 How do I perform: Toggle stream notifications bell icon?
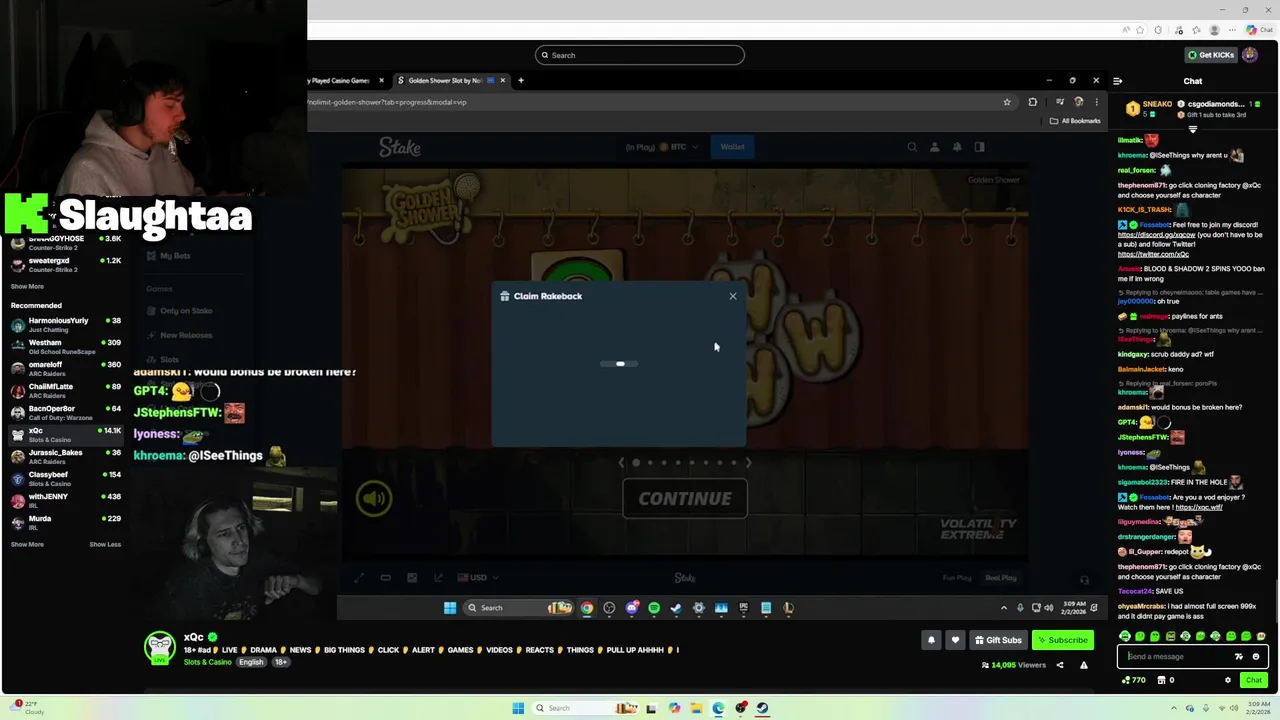click(931, 640)
